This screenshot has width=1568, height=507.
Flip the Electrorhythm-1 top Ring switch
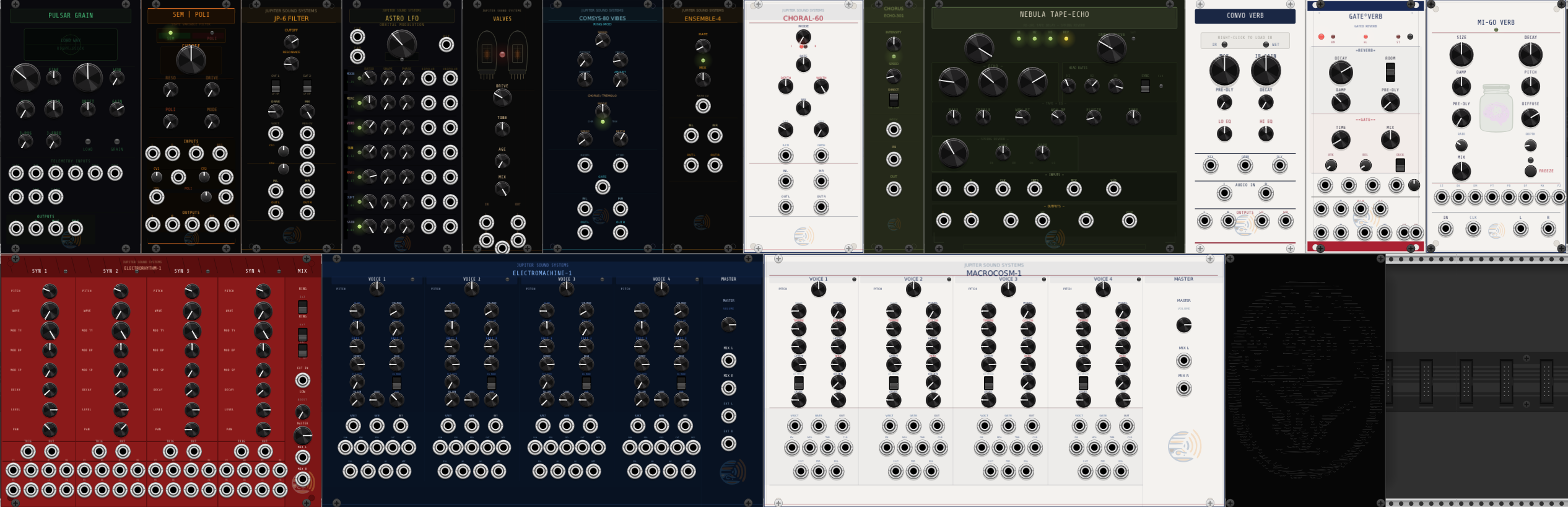tap(303, 307)
